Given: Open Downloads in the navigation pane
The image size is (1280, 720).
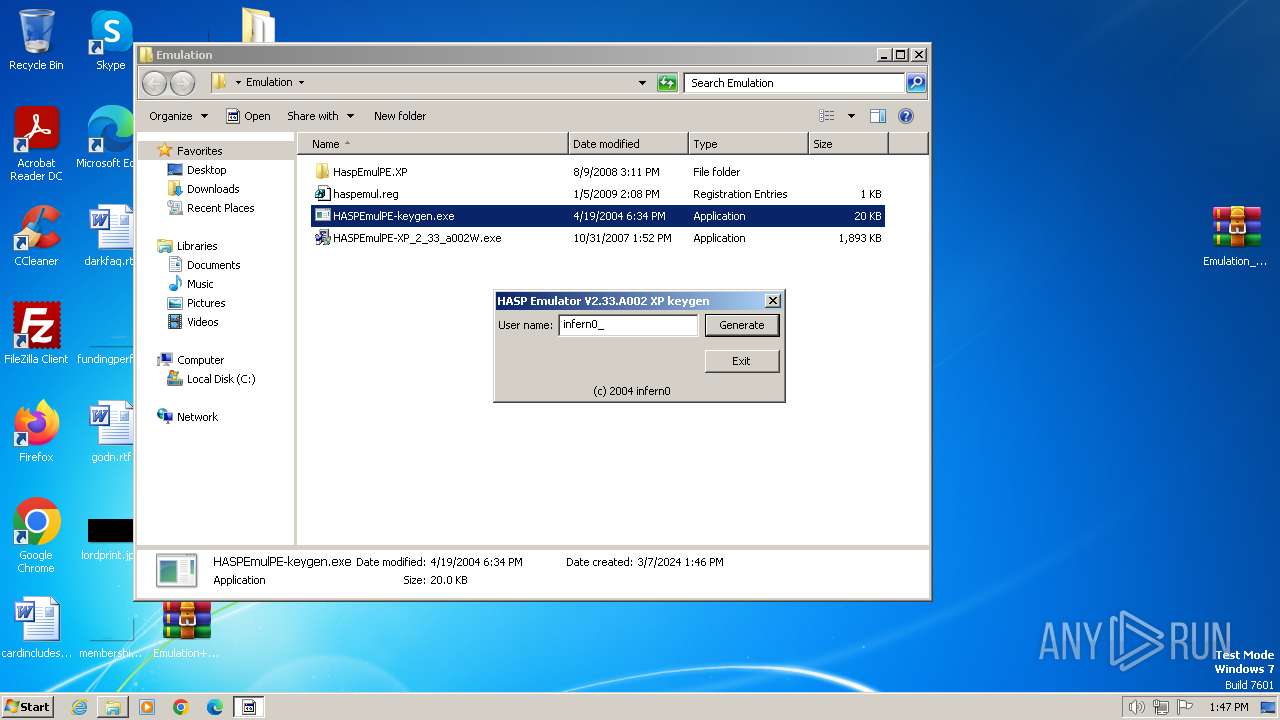Looking at the screenshot, I should (213, 189).
